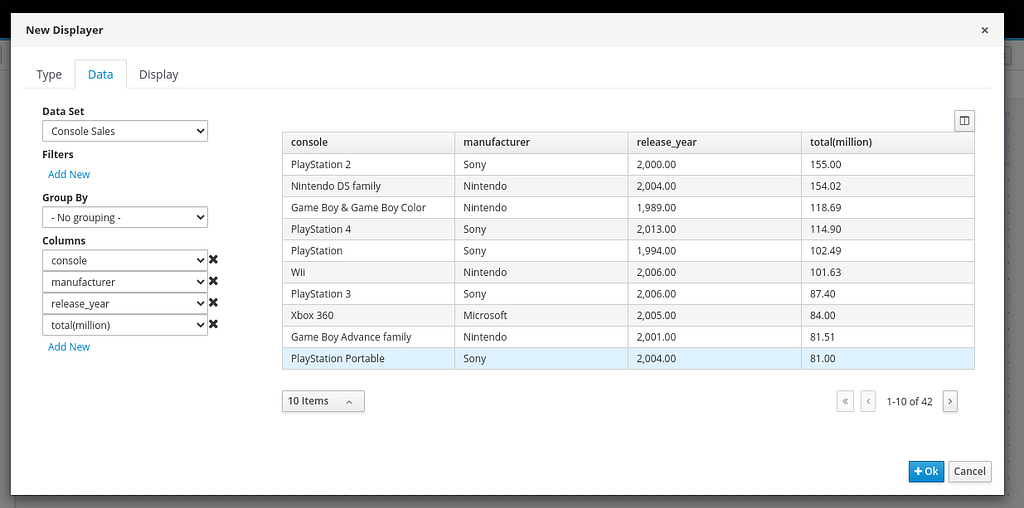Click the Cancel button
This screenshot has width=1024, height=508.
(x=970, y=471)
